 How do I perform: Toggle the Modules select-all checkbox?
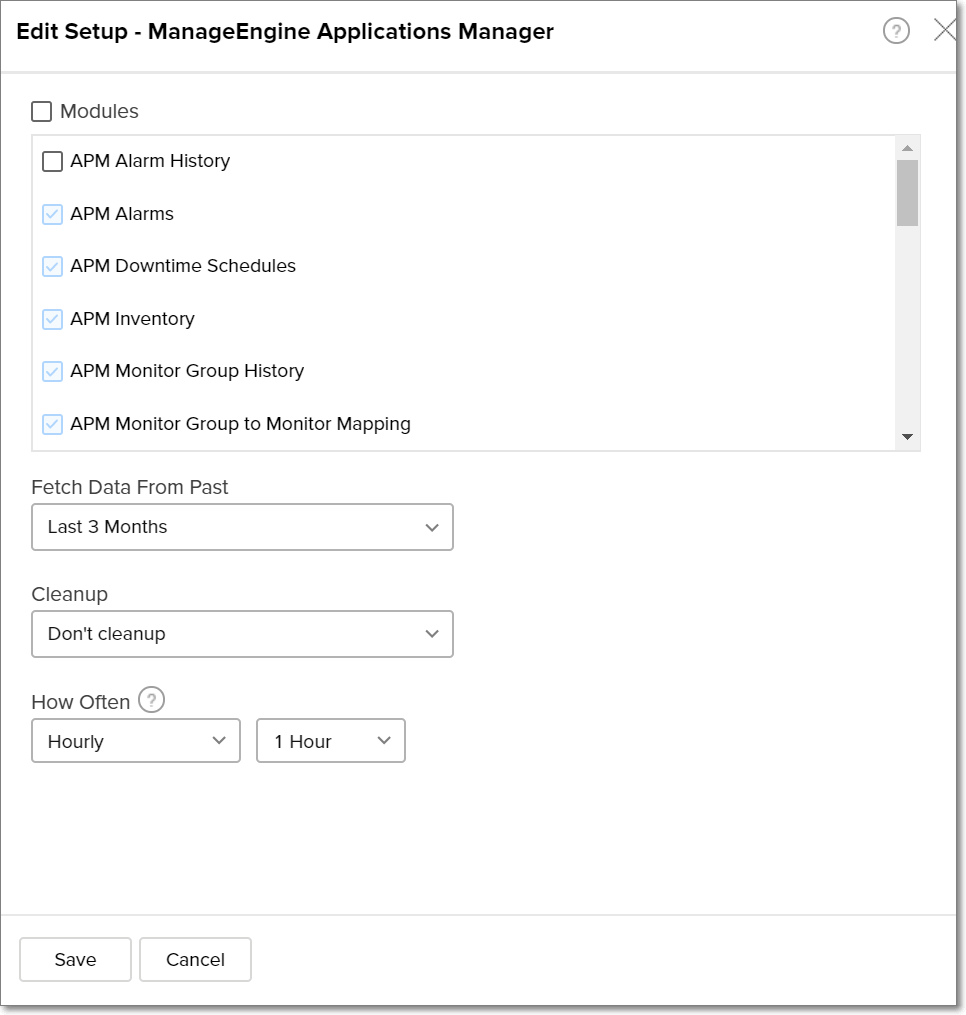pyautogui.click(x=42, y=112)
